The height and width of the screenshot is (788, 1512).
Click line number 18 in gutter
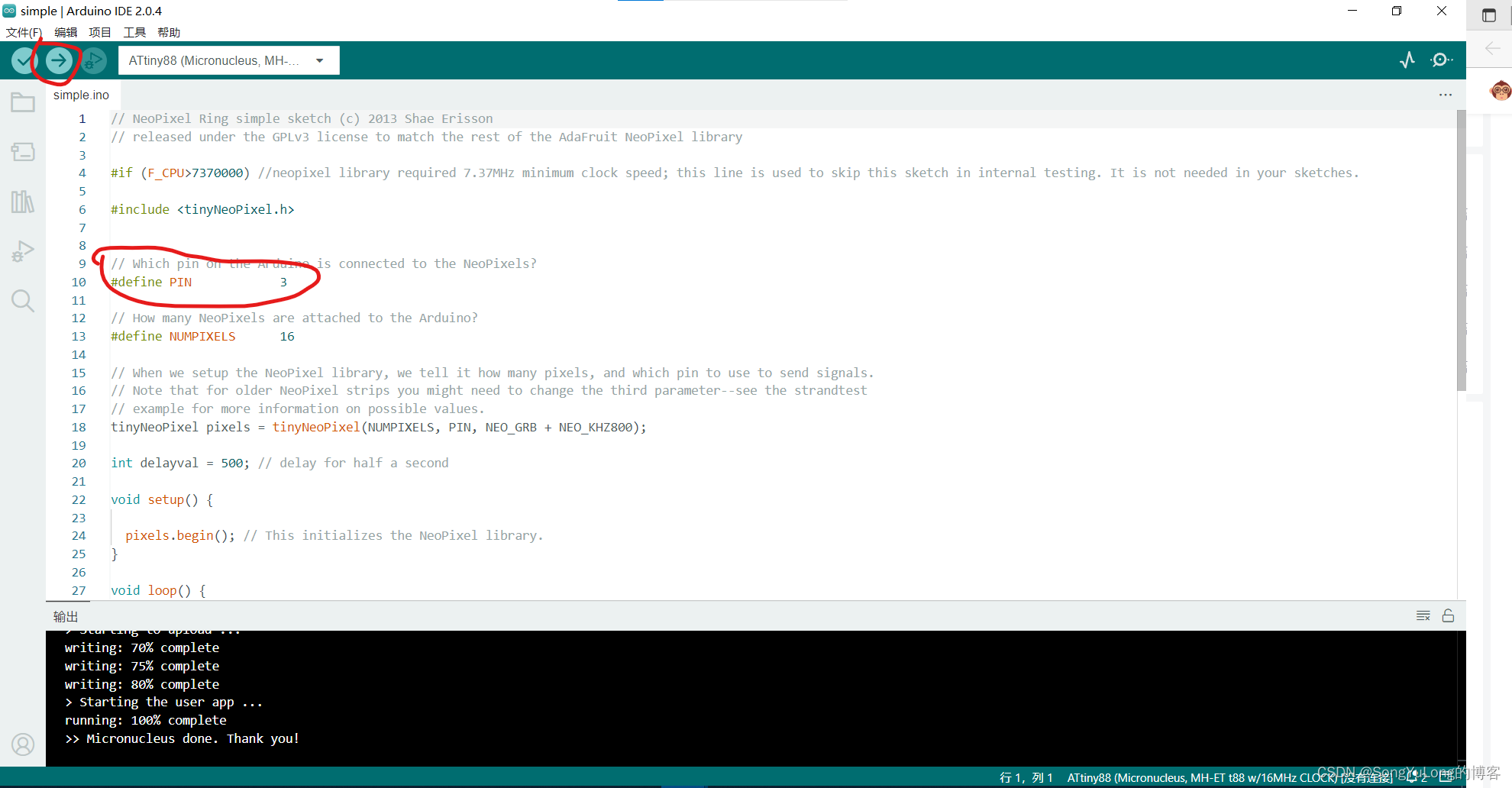tap(79, 427)
